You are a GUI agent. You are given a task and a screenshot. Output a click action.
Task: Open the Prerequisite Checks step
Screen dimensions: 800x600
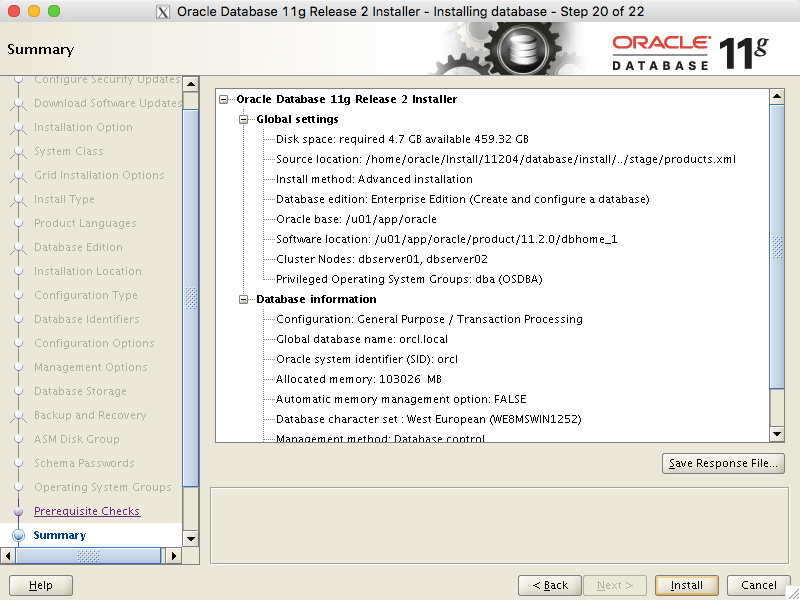[x=88, y=511]
